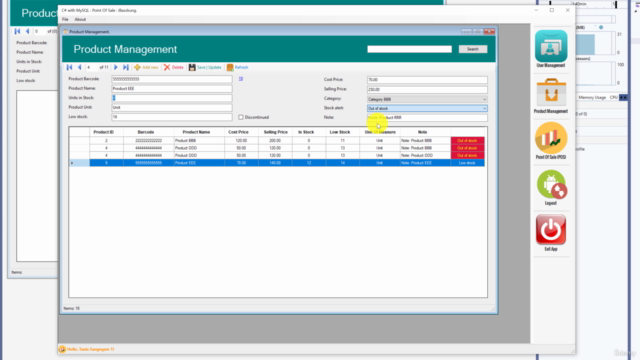The width and height of the screenshot is (640, 360).
Task: Minimize the Product Management child window
Action: pyautogui.click(x=467, y=31)
